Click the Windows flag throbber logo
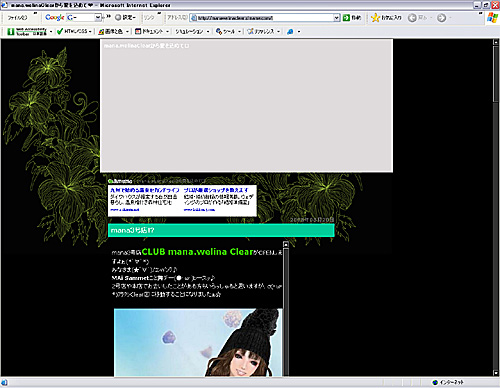Screen dimensions: 500x388 point(492,18)
